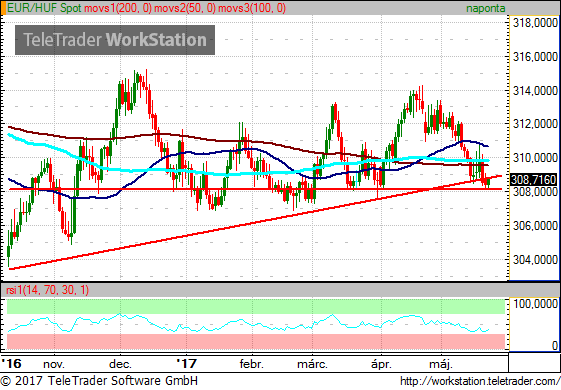The image size is (561, 390).
Task: Click the green overbought RSI band
Action: pyautogui.click(x=256, y=307)
